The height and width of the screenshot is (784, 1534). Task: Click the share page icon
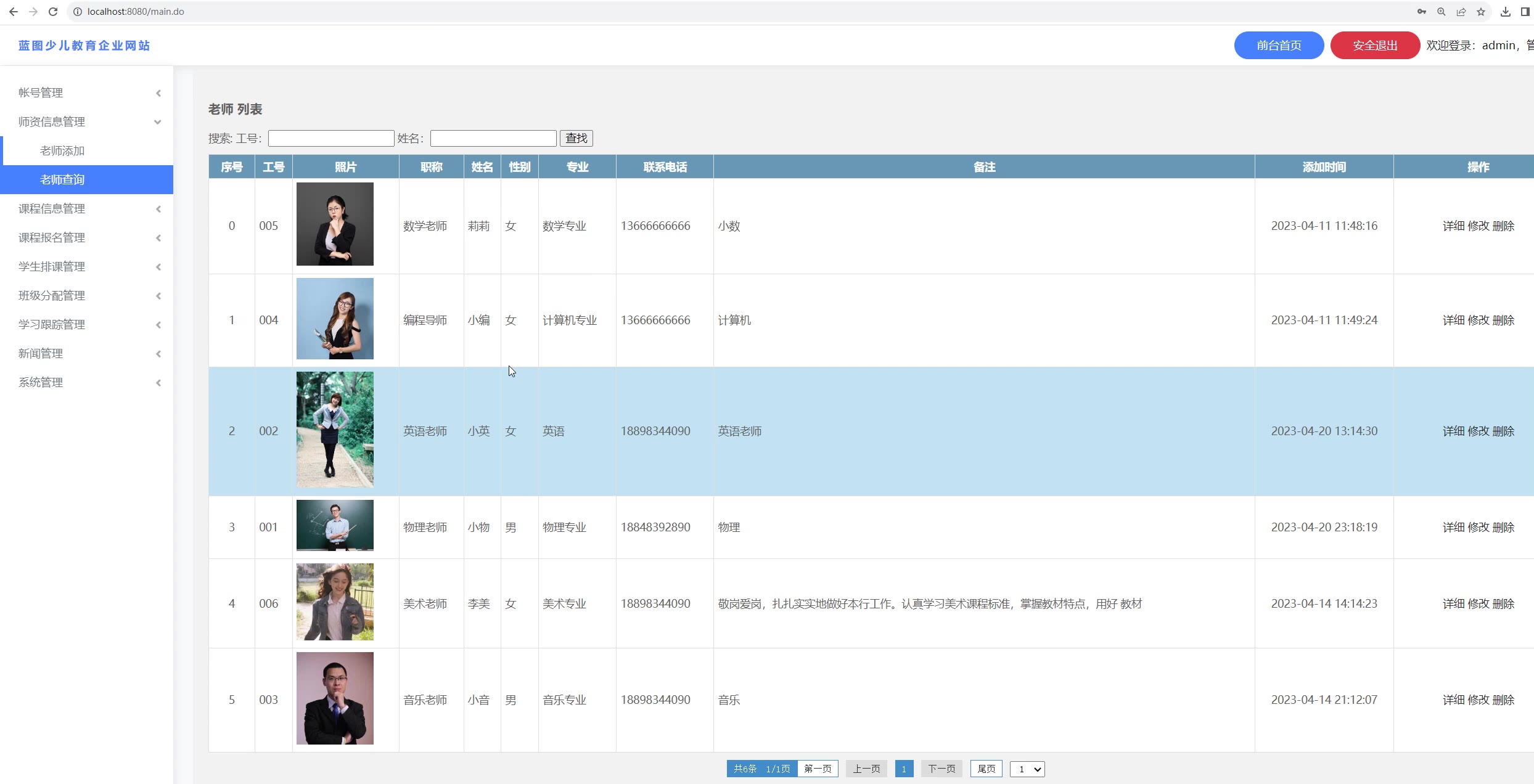(1461, 12)
